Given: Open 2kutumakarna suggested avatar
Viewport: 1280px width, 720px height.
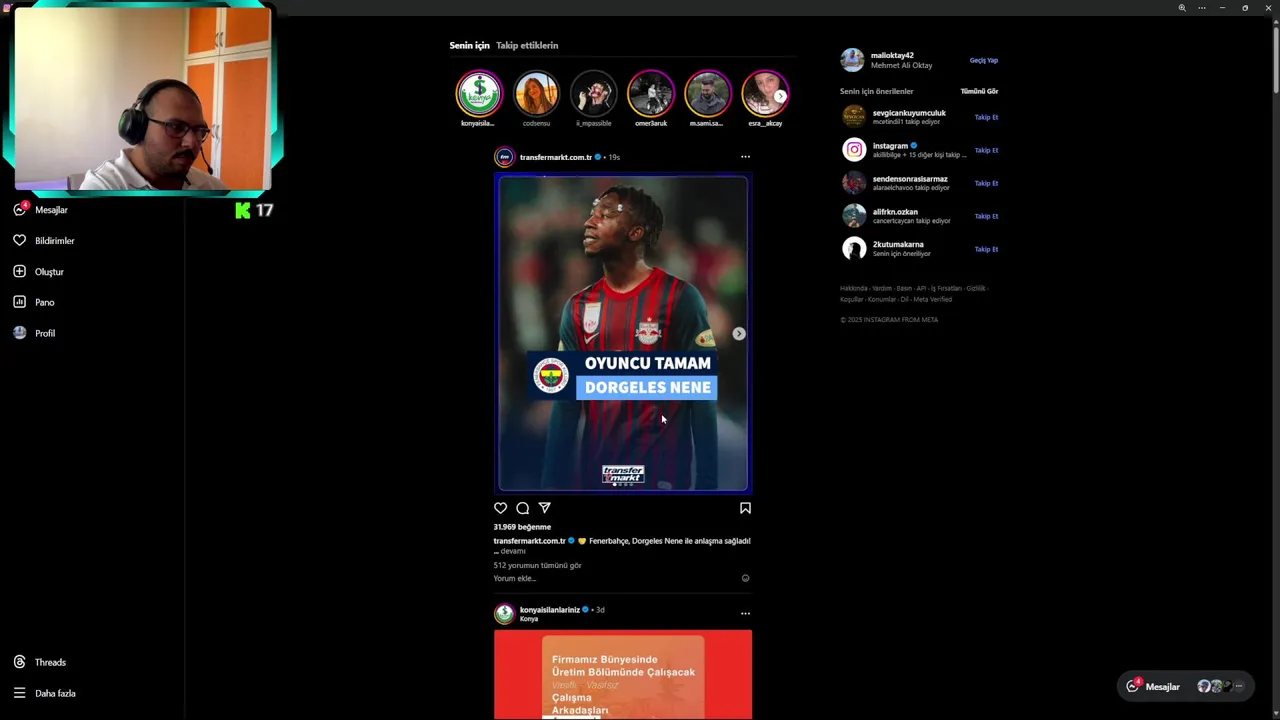Looking at the screenshot, I should [854, 249].
